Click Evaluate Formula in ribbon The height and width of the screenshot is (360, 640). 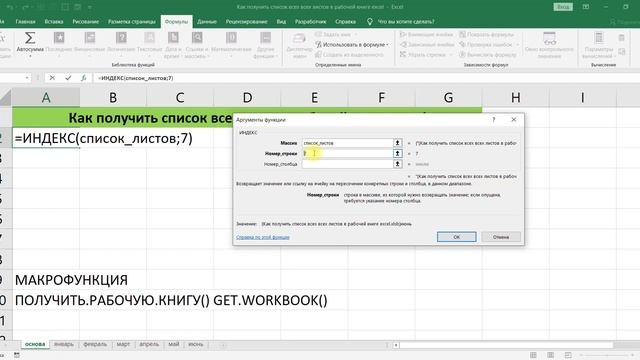488,54
